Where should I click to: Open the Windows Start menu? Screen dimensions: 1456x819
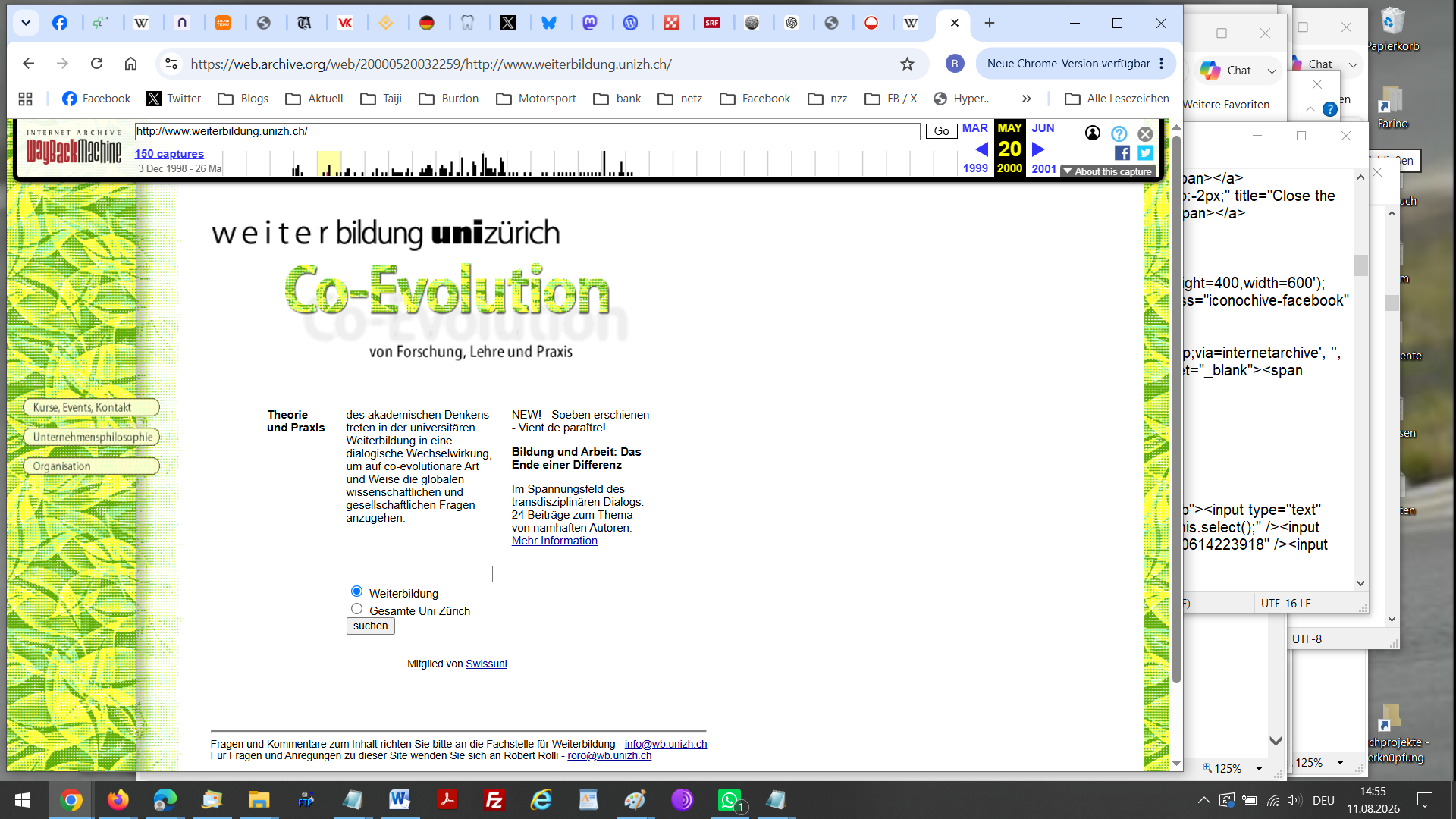click(x=23, y=800)
